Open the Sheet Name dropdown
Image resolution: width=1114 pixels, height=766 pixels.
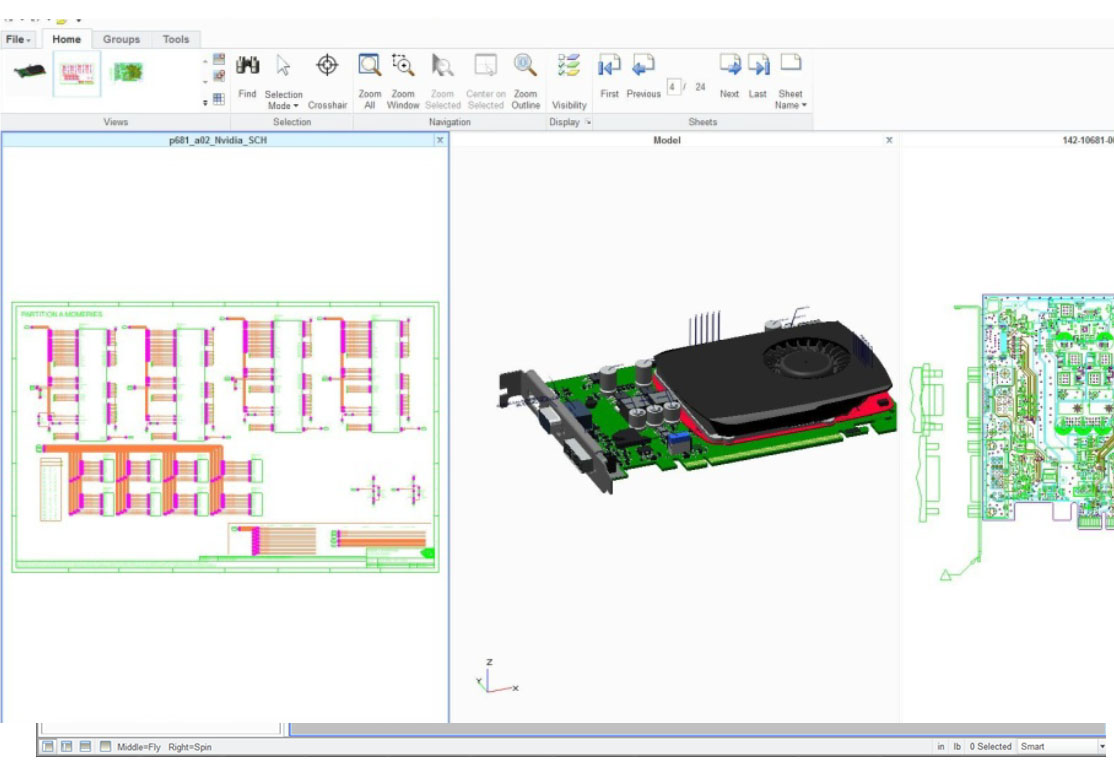791,82
